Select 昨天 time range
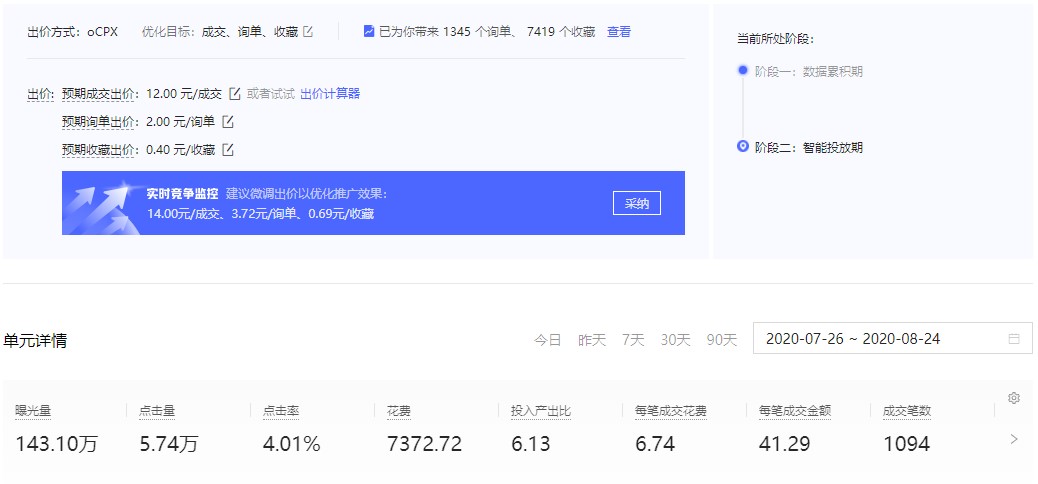 click(x=592, y=340)
